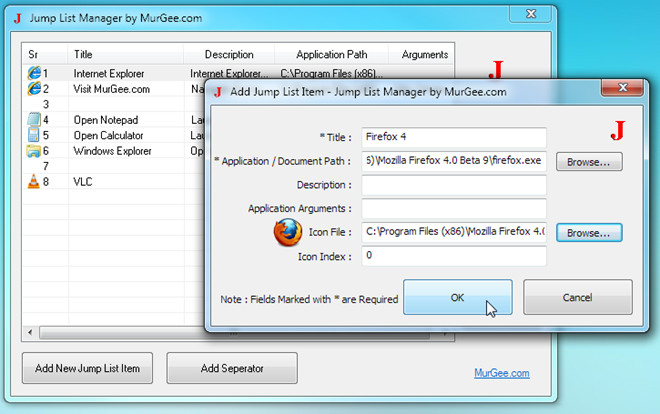
Task: Close the Jump List Manager main window
Action: tap(531, 14)
